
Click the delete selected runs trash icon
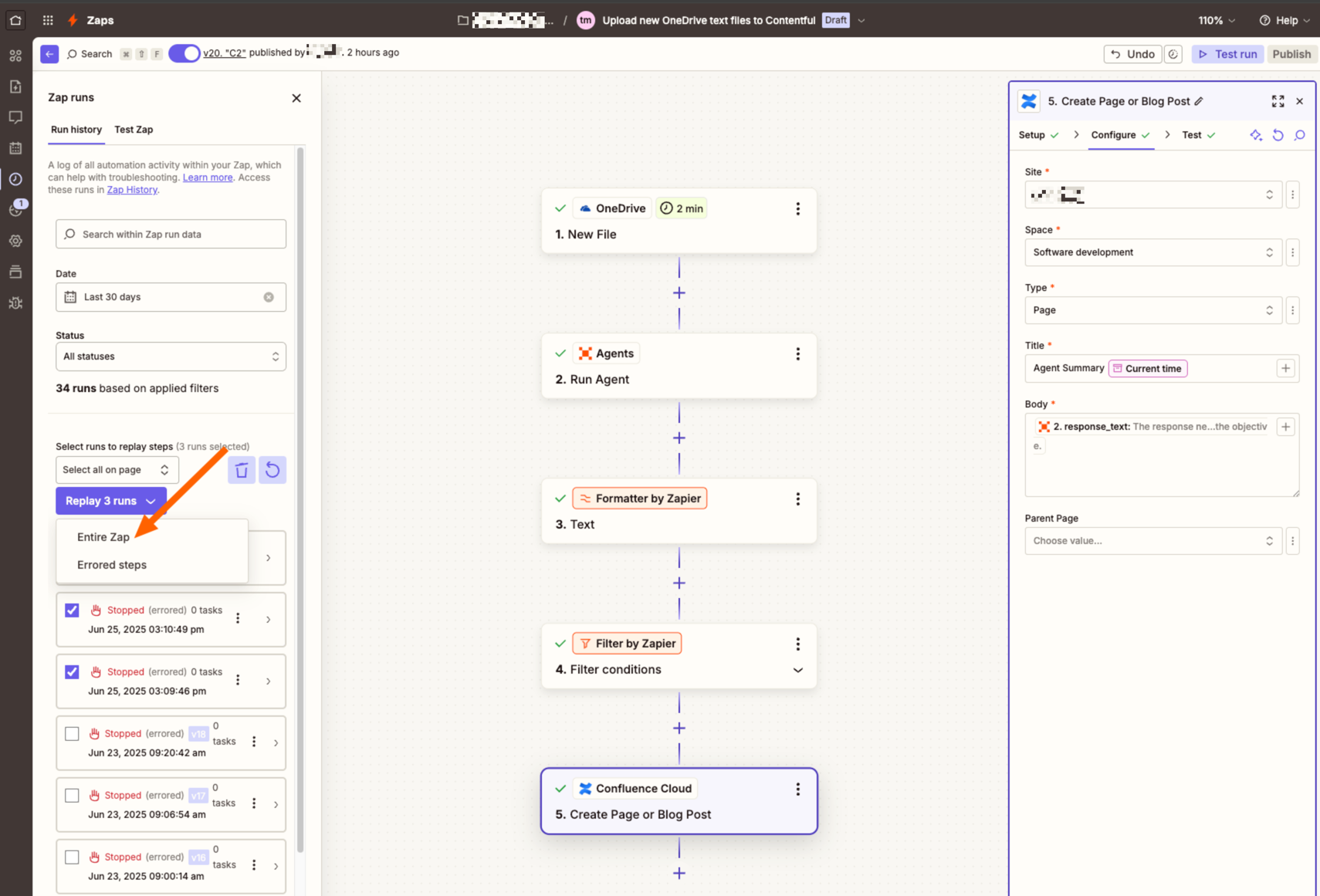(x=242, y=470)
